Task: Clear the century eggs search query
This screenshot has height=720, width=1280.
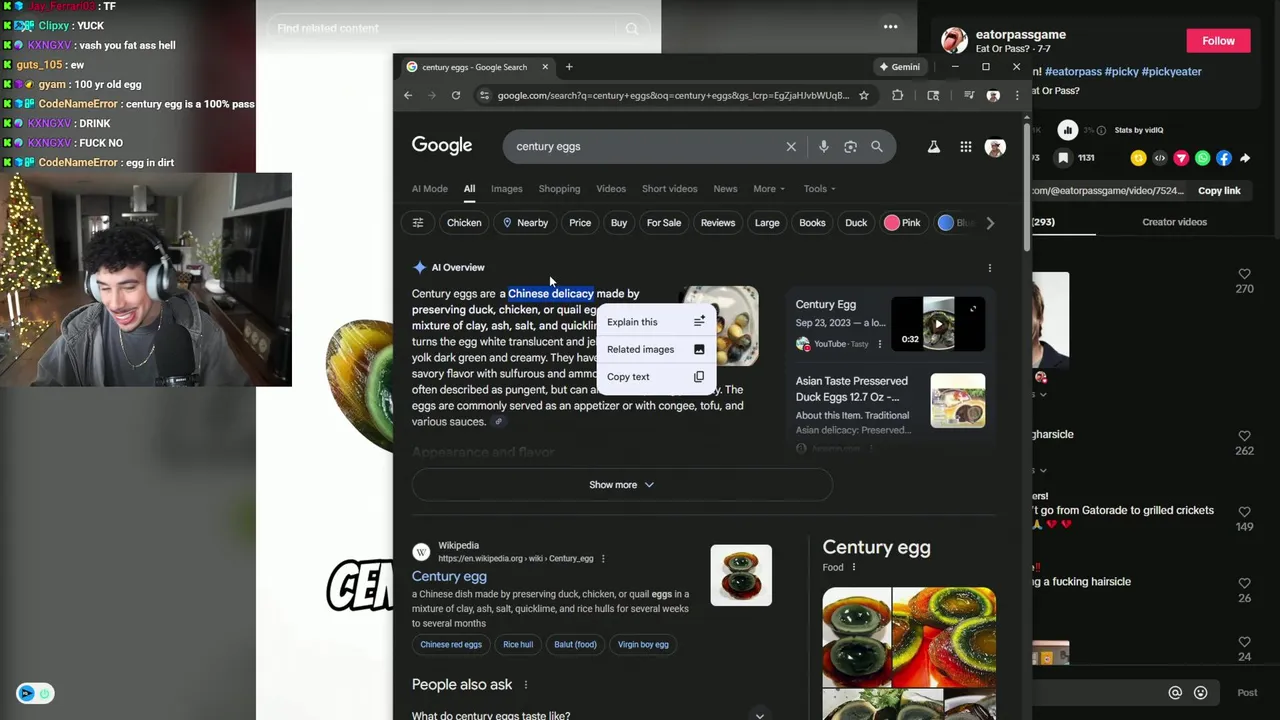Action: (x=791, y=146)
